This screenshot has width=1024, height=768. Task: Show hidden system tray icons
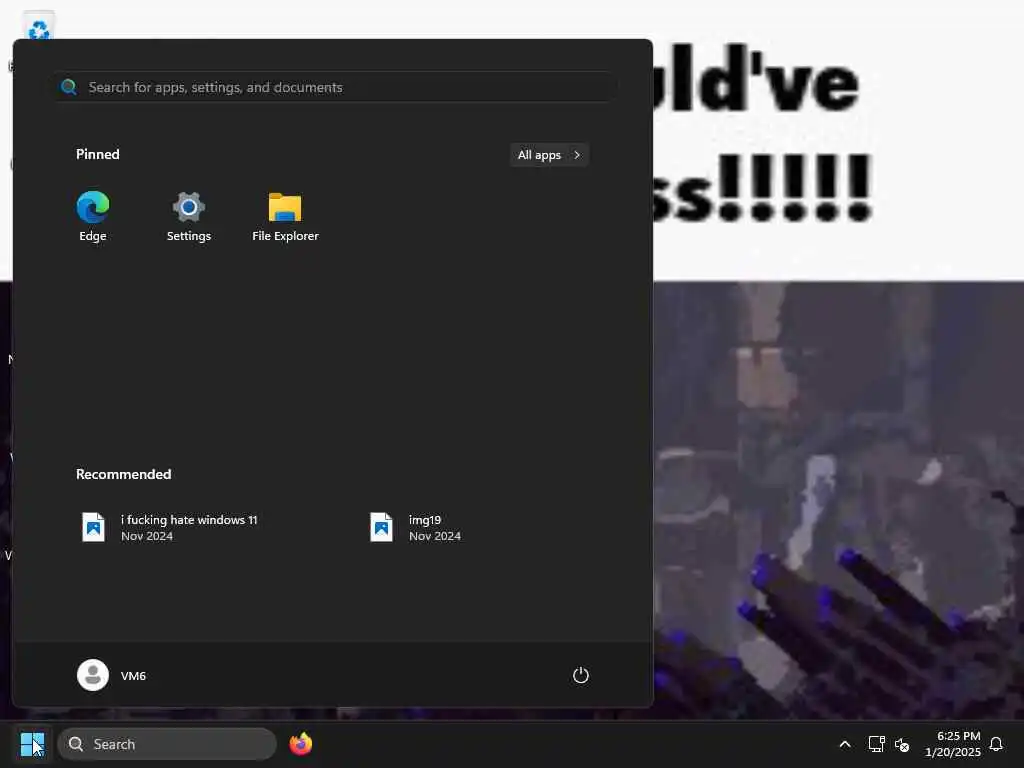click(844, 744)
